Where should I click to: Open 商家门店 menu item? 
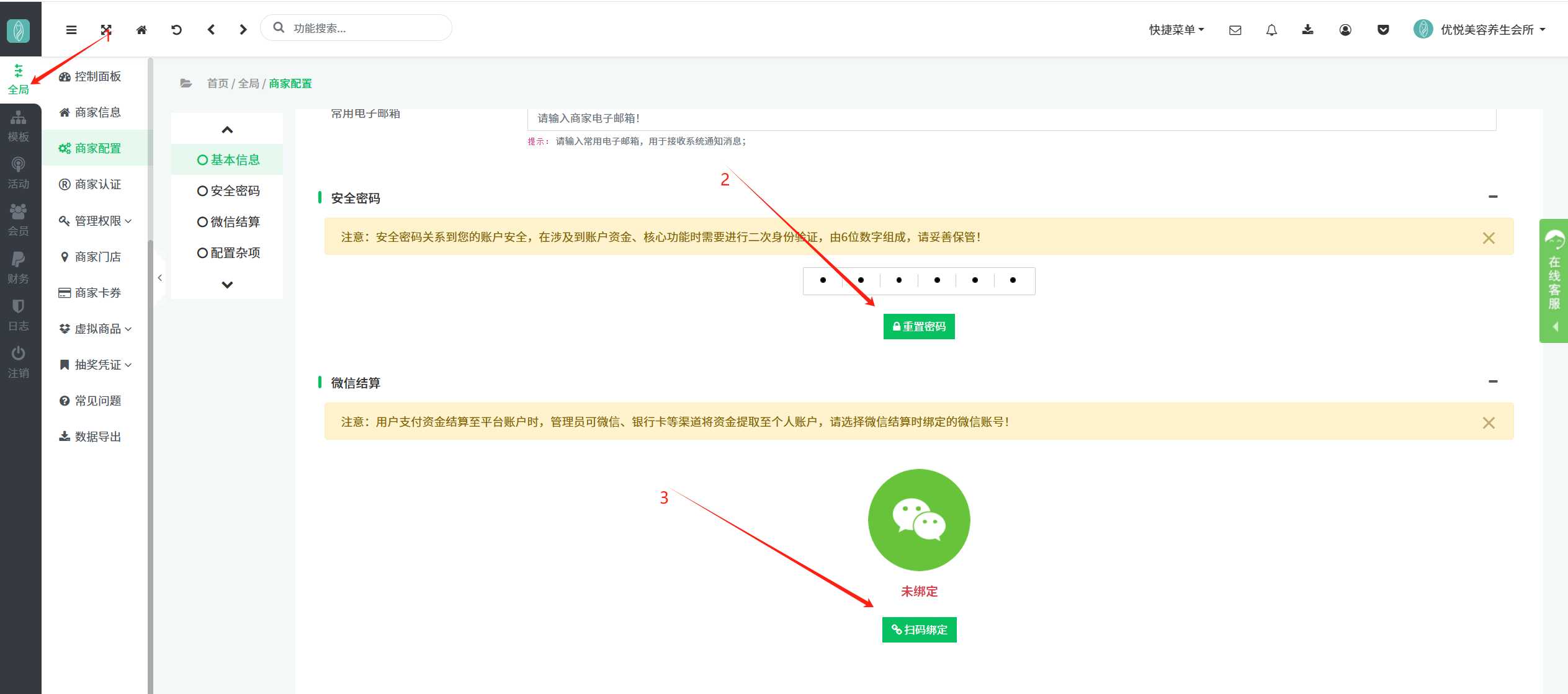pos(95,257)
